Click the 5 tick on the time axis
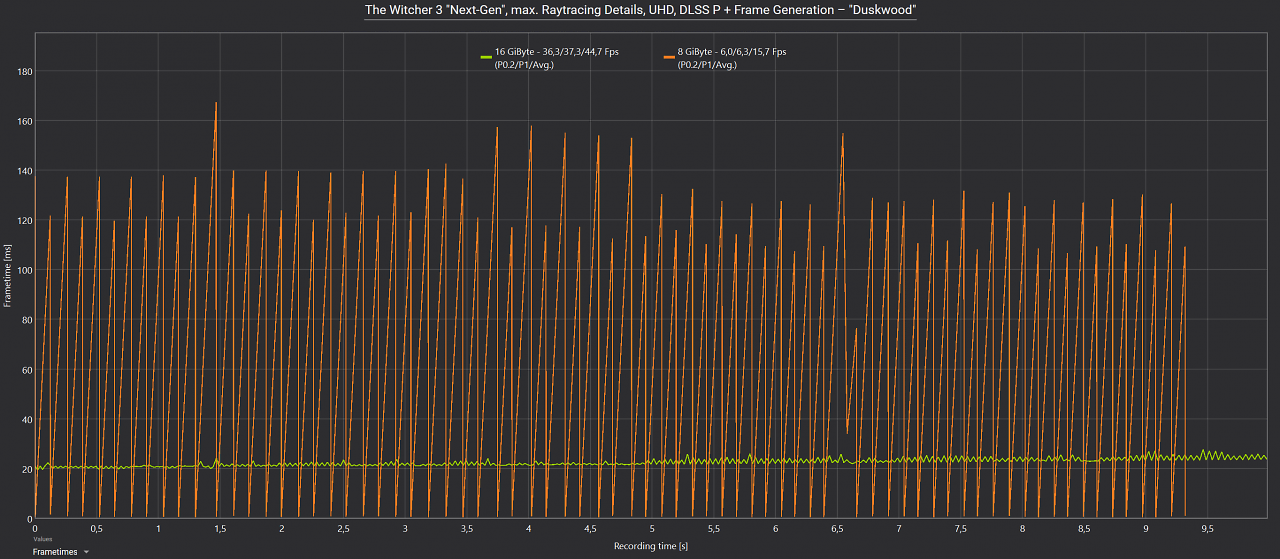The image size is (1280, 559). coord(652,528)
